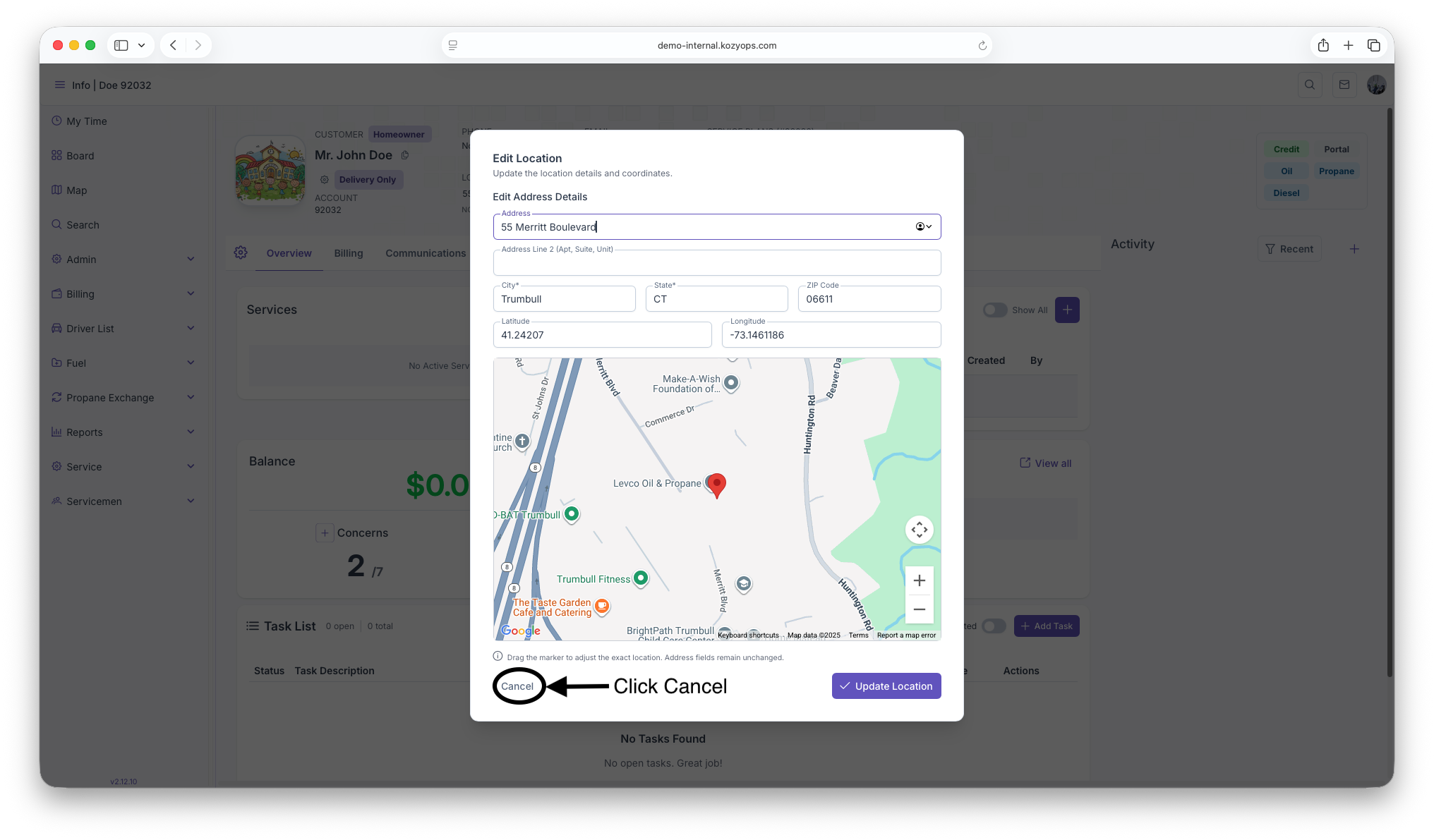Click the red location marker pin
Viewport: 1434px width, 840px height.
coord(716,485)
